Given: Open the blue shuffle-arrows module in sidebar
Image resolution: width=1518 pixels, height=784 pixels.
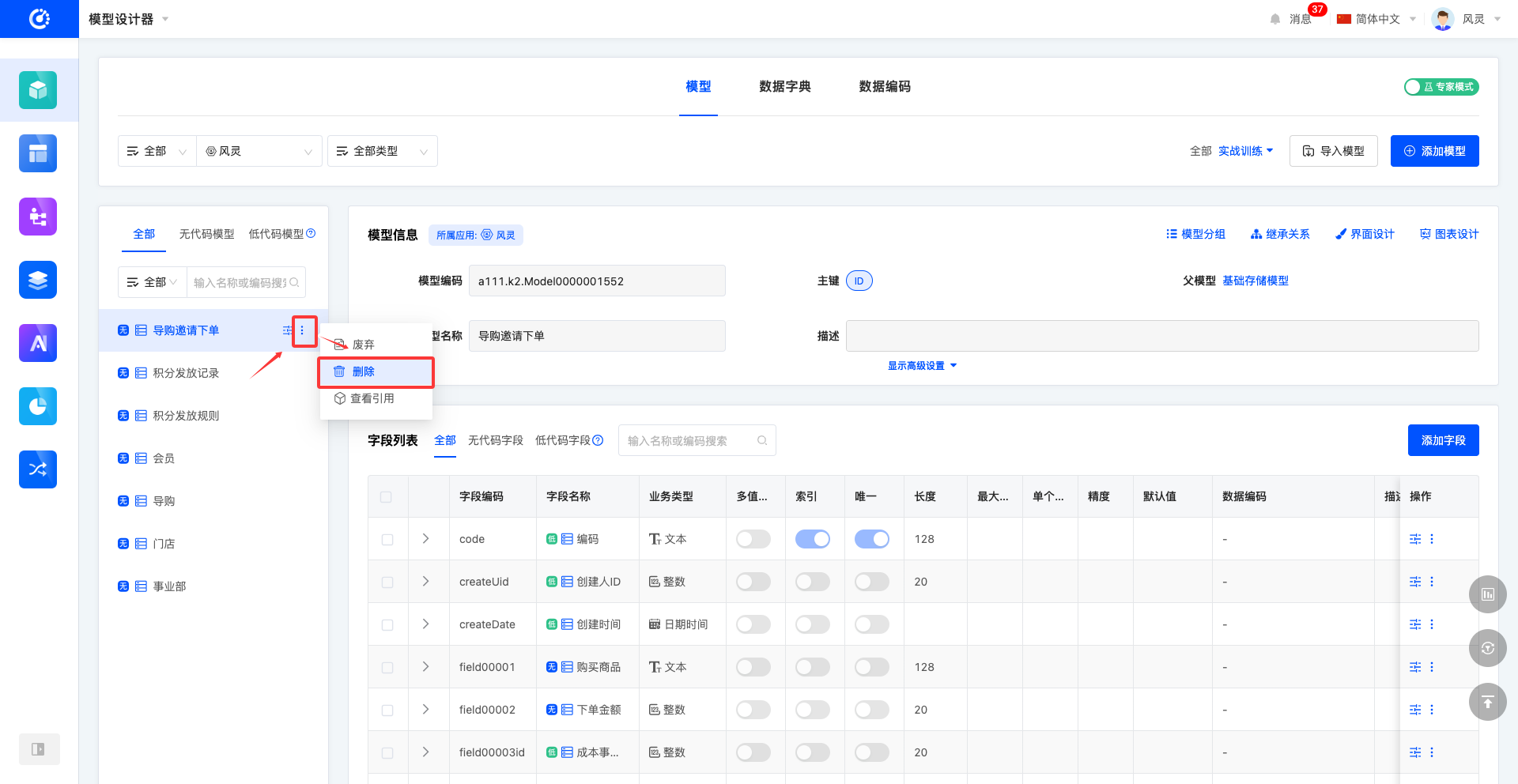Looking at the screenshot, I should tap(38, 469).
